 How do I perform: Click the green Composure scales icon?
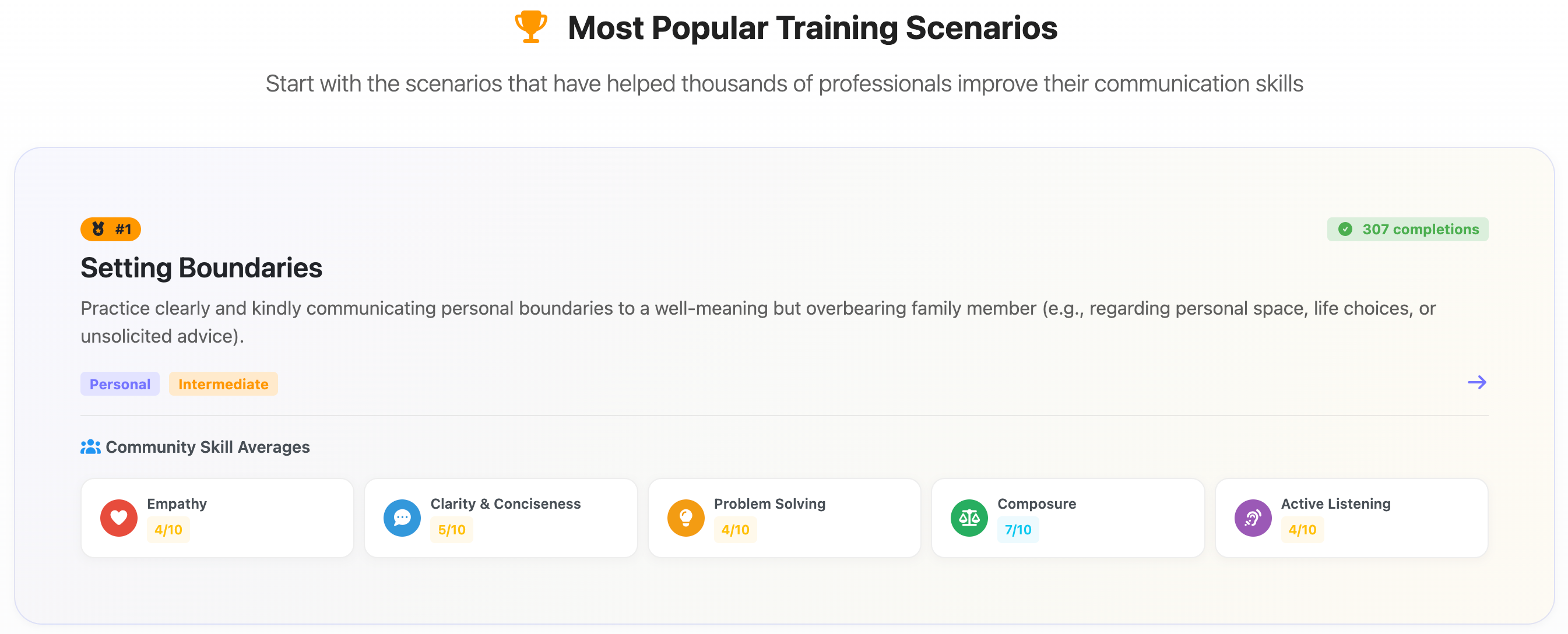(x=969, y=518)
